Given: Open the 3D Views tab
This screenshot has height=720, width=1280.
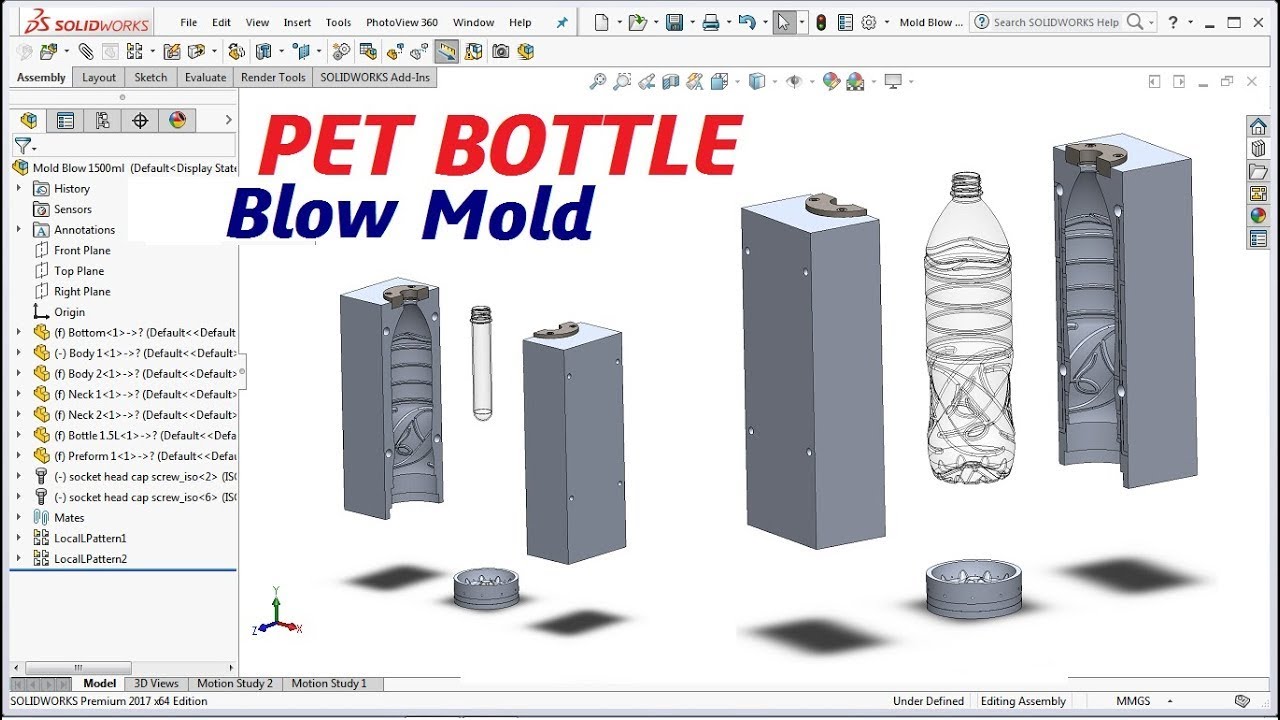Looking at the screenshot, I should (156, 684).
